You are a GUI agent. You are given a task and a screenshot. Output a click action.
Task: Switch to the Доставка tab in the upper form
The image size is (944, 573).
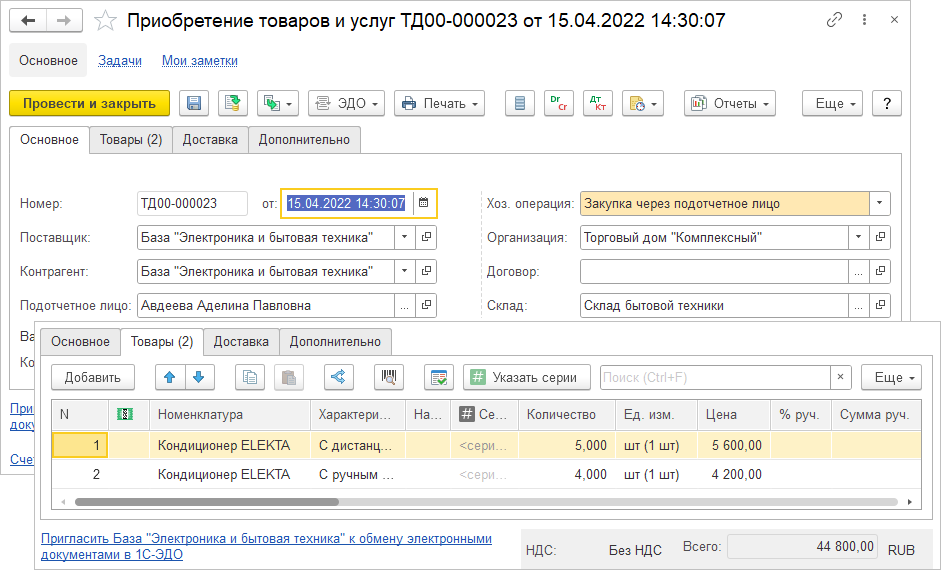210,140
